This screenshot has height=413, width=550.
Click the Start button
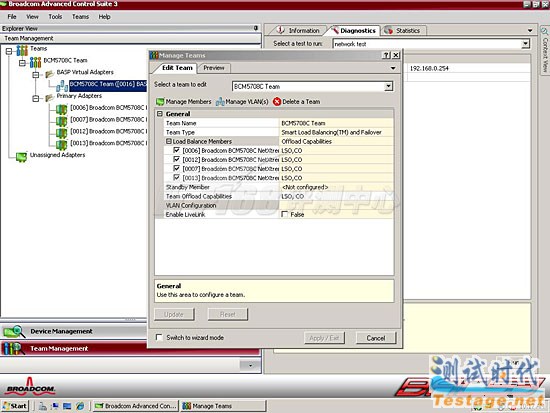pyautogui.click(x=14, y=406)
